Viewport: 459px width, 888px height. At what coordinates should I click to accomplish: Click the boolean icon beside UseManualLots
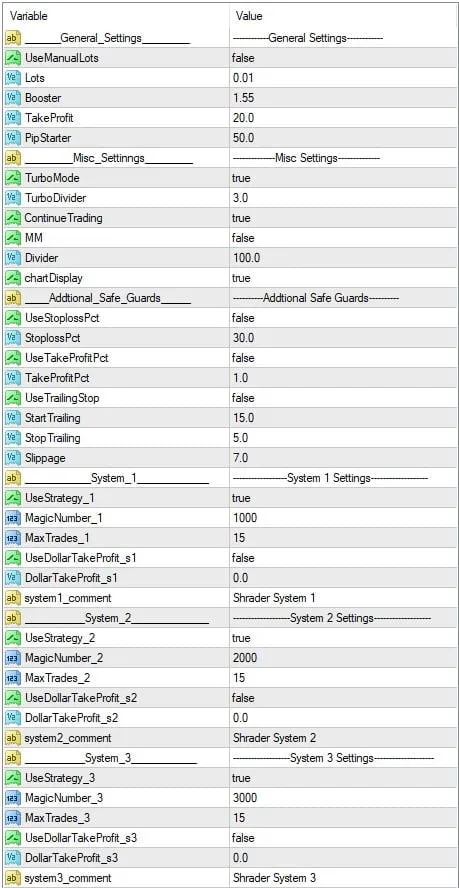(x=12, y=58)
